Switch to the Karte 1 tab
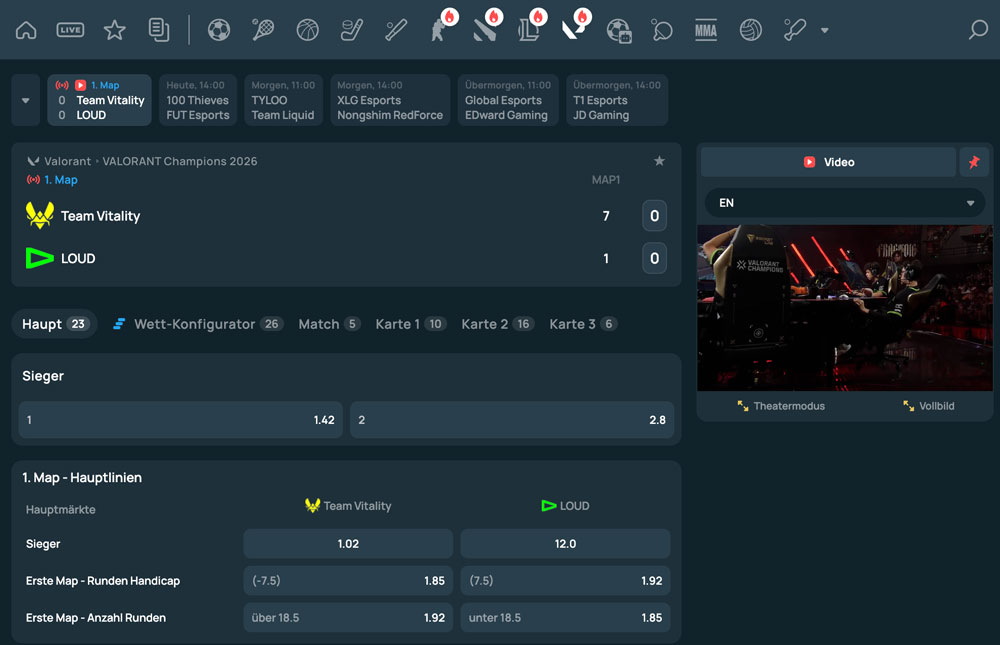The image size is (1000, 645). [410, 324]
